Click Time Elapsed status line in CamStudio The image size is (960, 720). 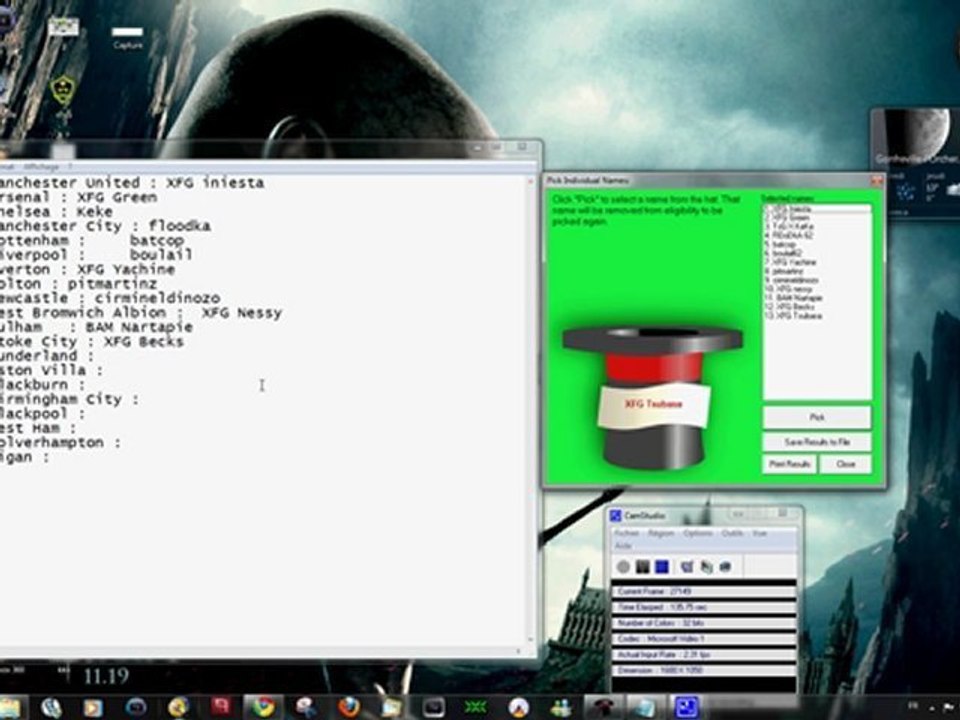point(704,607)
